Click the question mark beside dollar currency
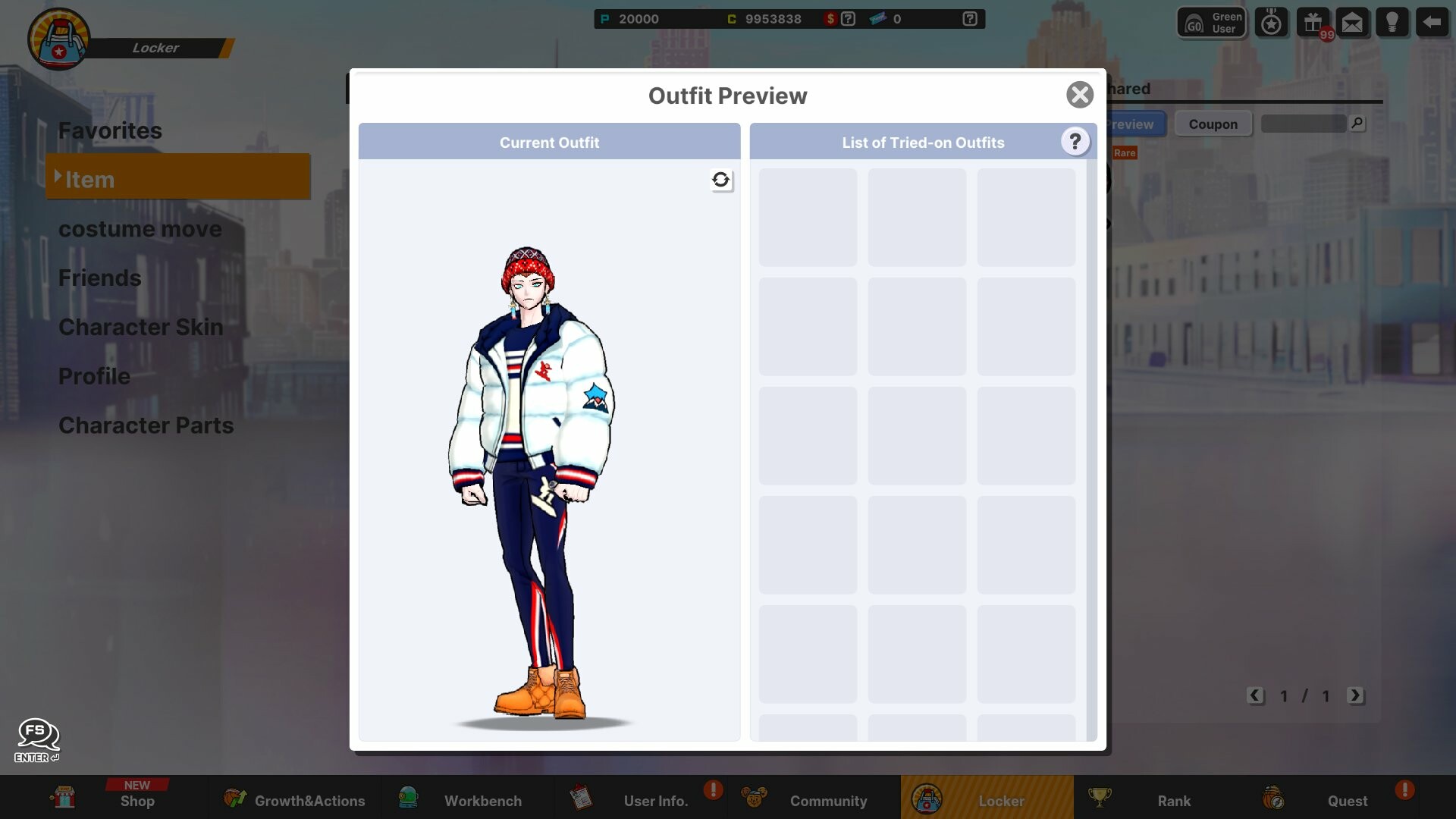Image resolution: width=1456 pixels, height=819 pixels. tap(849, 18)
